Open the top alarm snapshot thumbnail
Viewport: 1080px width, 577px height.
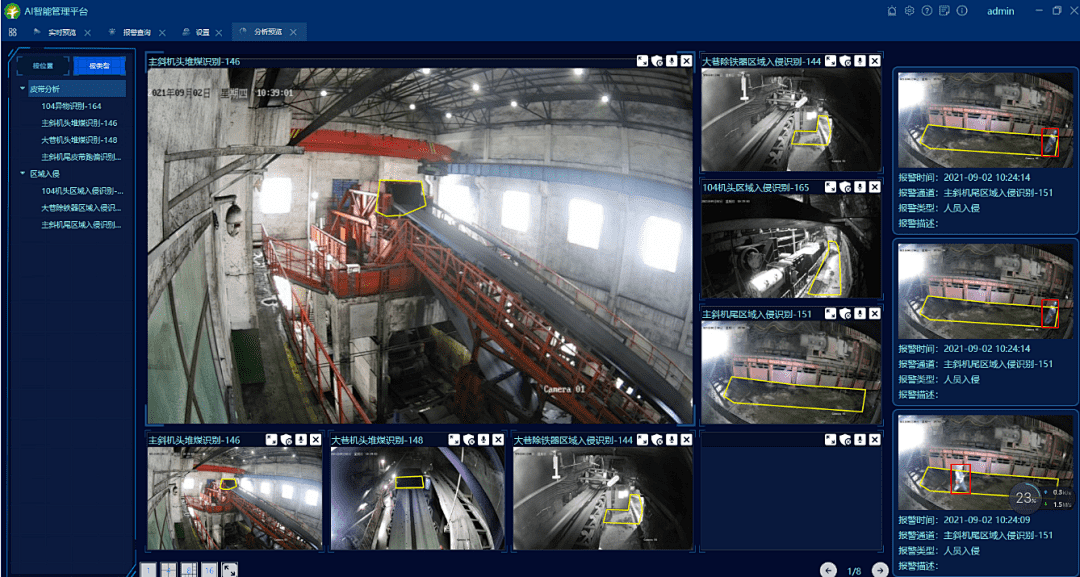[986, 120]
